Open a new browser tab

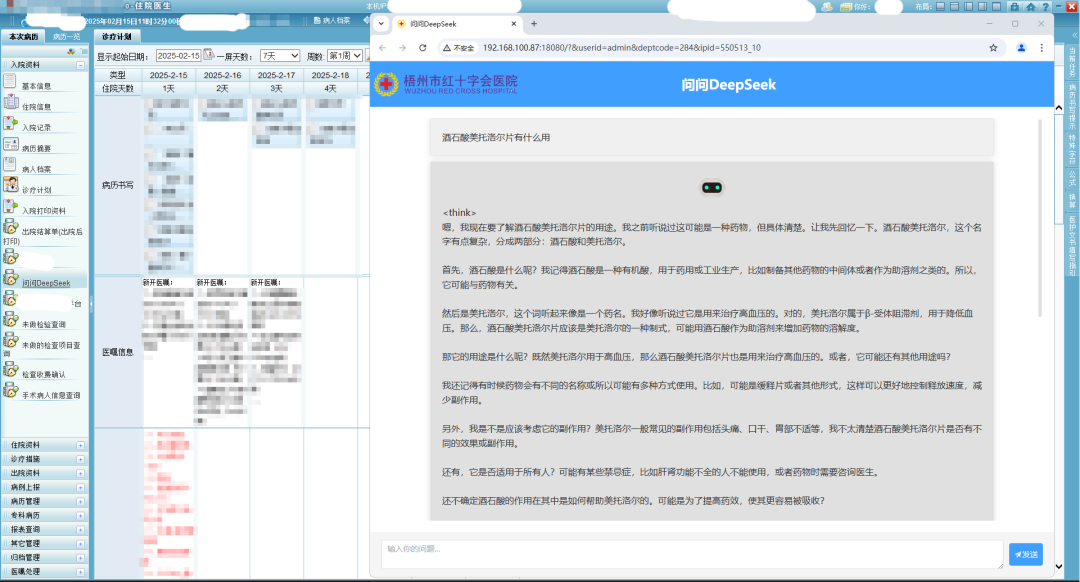point(534,23)
